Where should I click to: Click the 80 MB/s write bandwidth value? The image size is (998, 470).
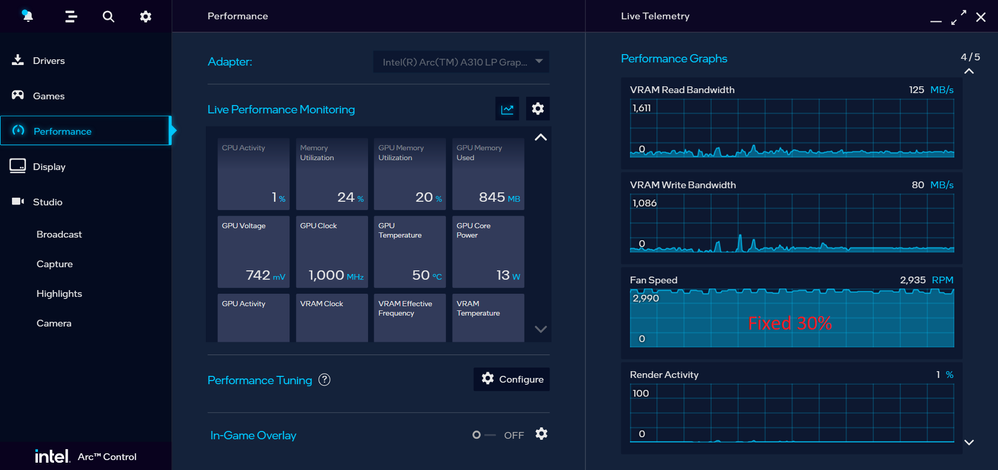pyautogui.click(x=932, y=185)
